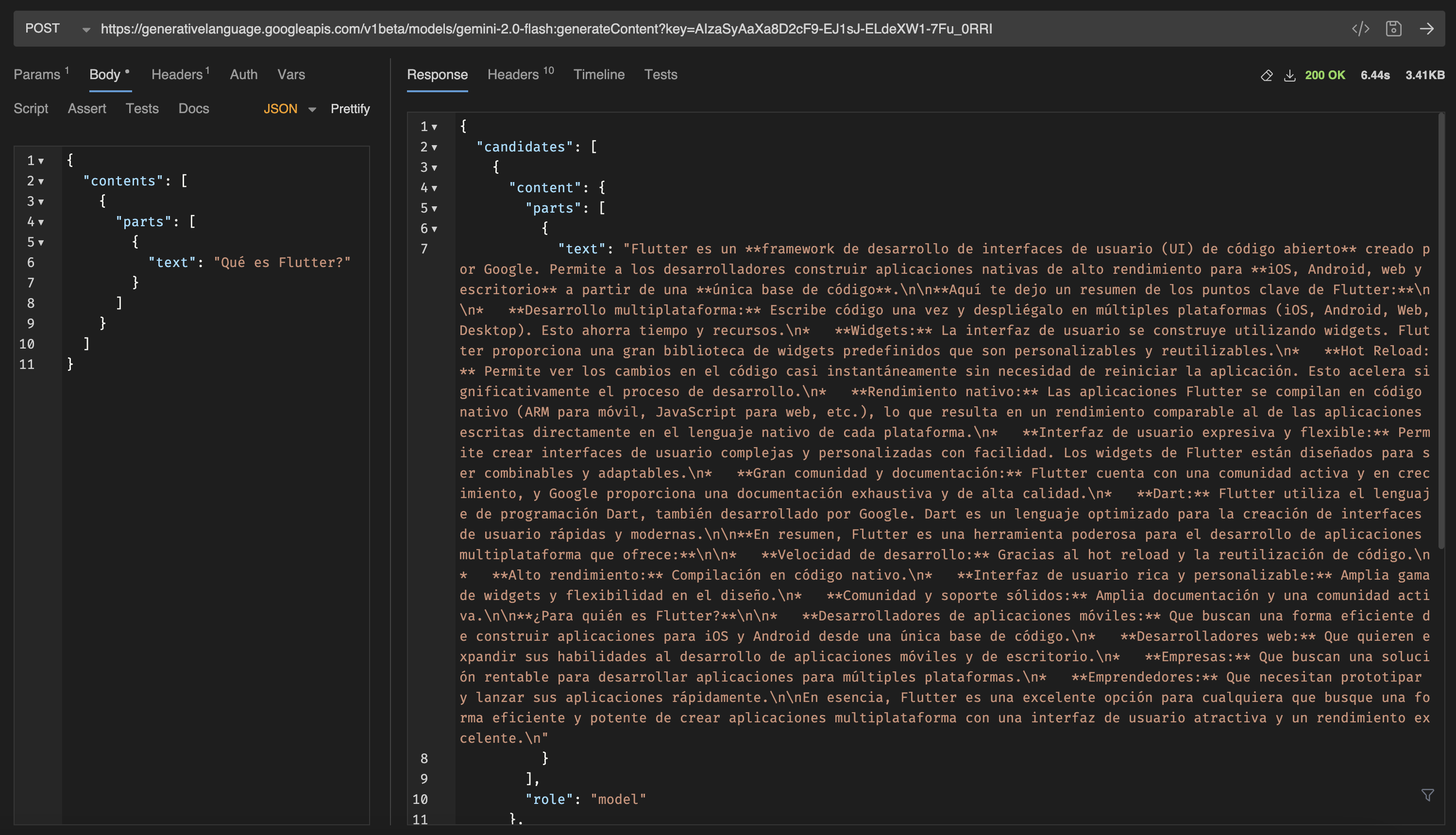Open the request Tests tab

point(142,108)
